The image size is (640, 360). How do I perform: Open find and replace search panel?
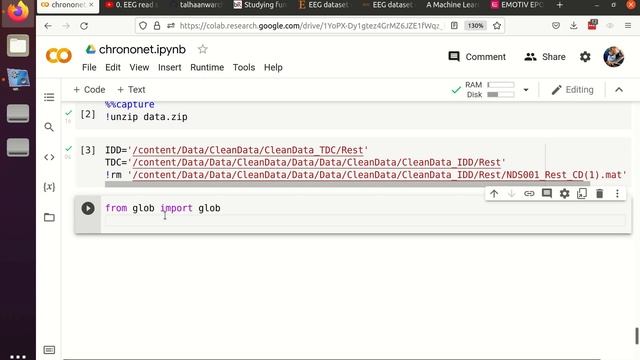pyautogui.click(x=49, y=127)
